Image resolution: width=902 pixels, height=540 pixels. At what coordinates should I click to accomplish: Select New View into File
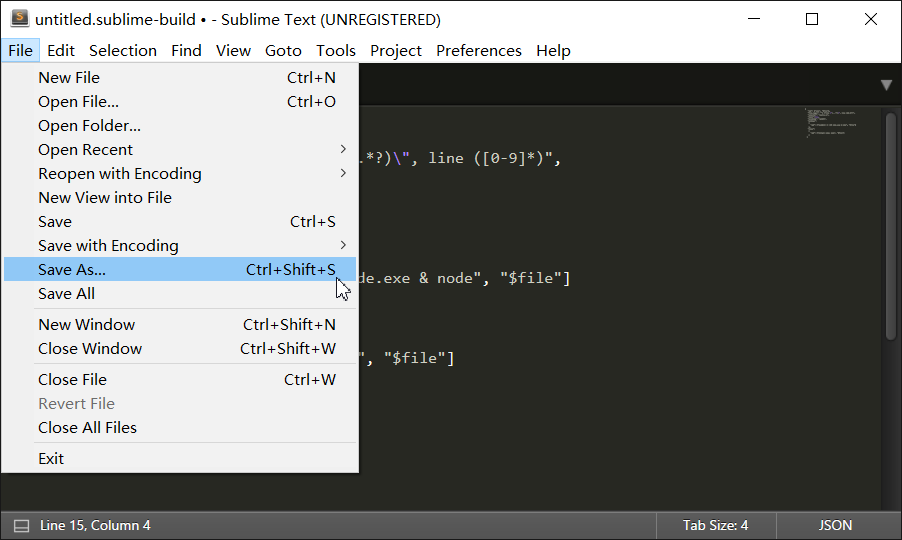(x=180, y=198)
